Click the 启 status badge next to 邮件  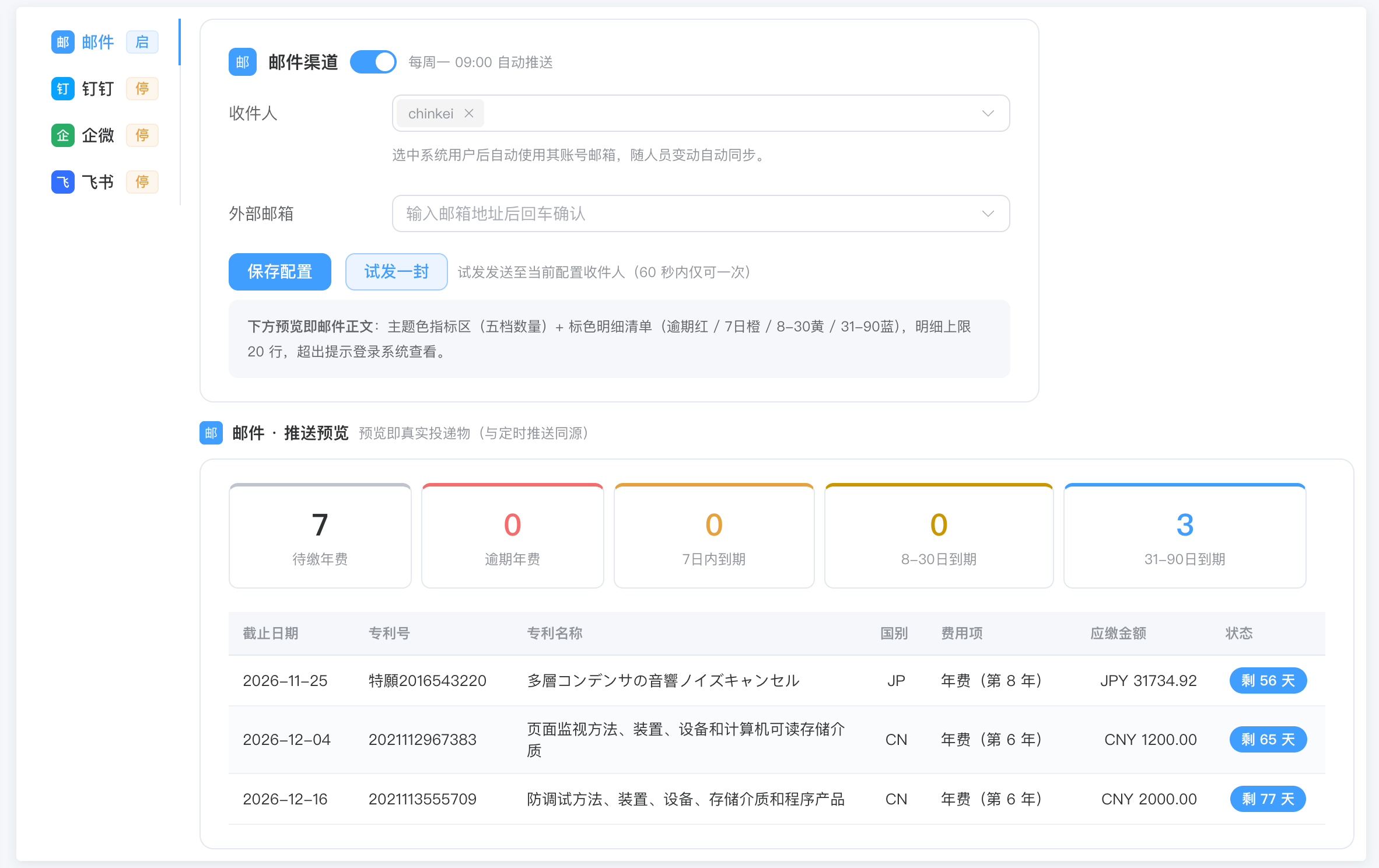142,42
